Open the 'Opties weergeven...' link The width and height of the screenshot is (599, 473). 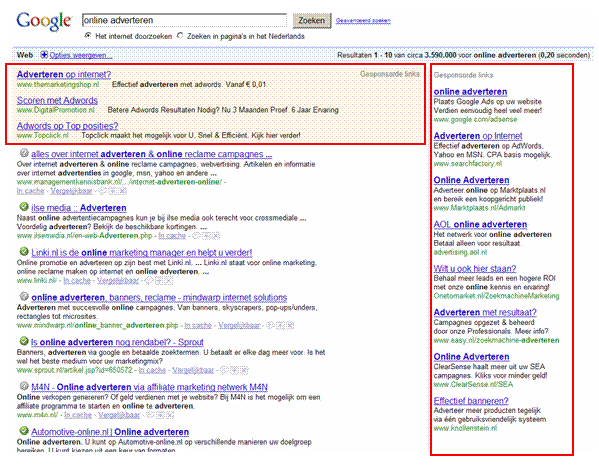pyautogui.click(x=81, y=55)
